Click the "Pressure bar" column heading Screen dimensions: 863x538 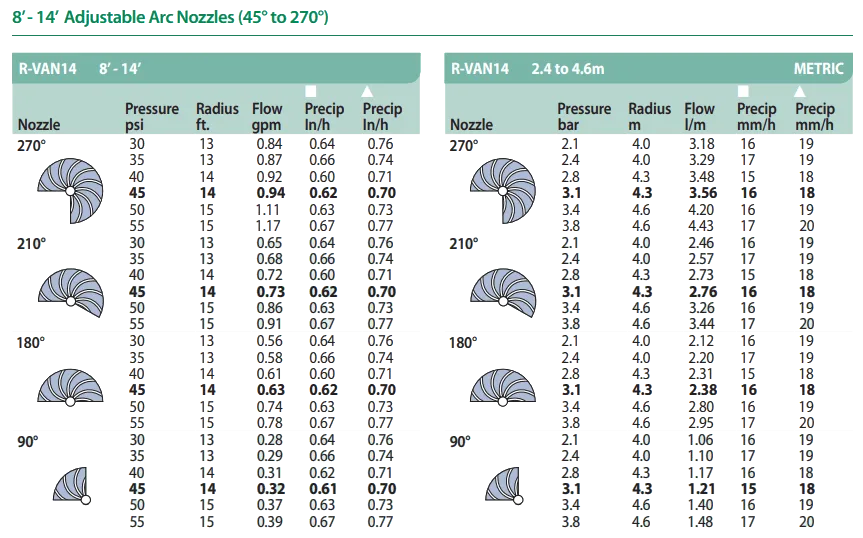coord(584,117)
